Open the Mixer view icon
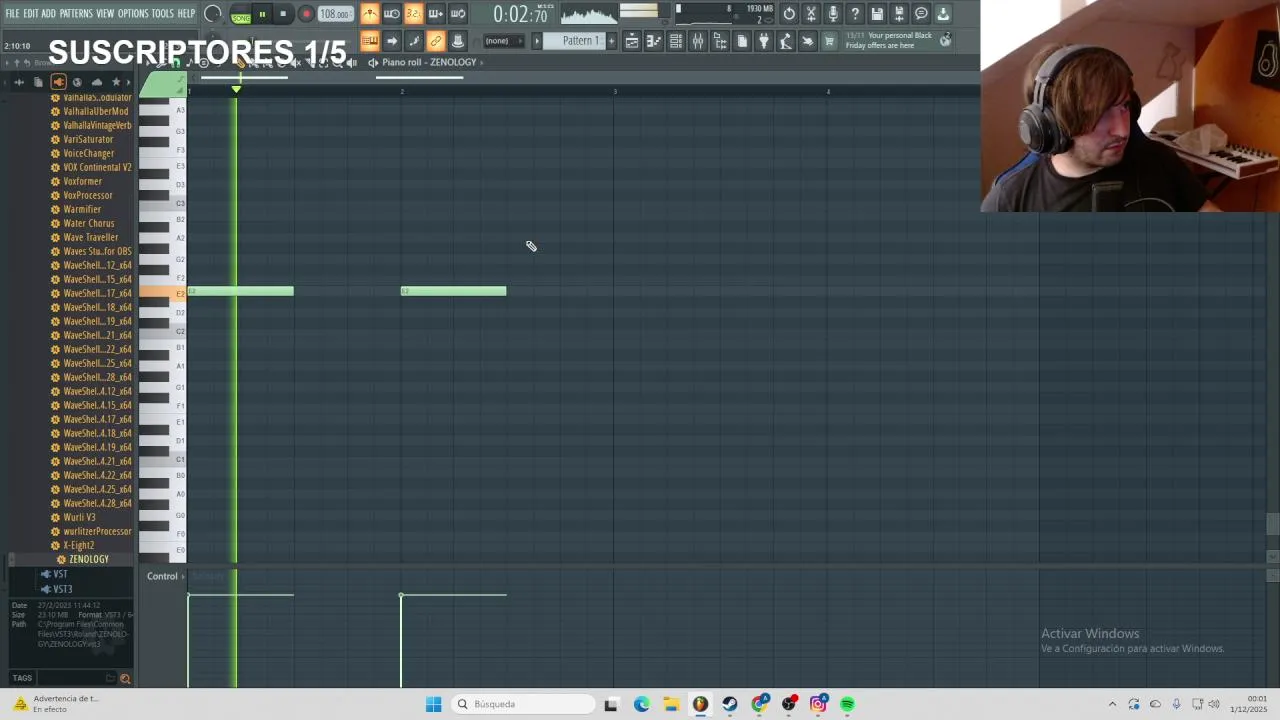 tap(698, 41)
